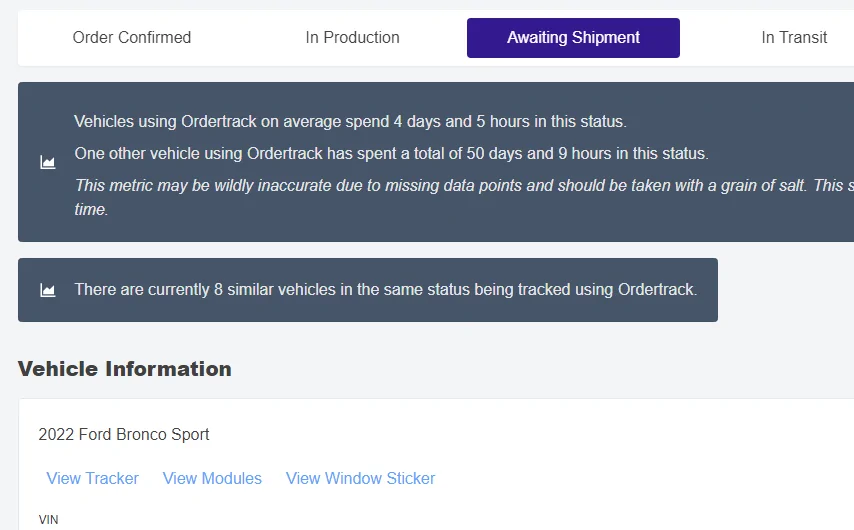Click the chart icon beside similar vehicles message
The height and width of the screenshot is (530, 854).
[x=47, y=290]
